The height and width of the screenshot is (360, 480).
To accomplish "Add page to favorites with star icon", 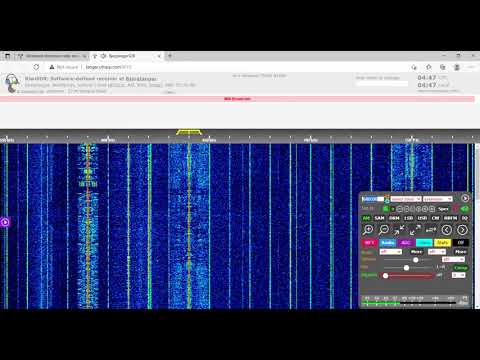I will [429, 67].
